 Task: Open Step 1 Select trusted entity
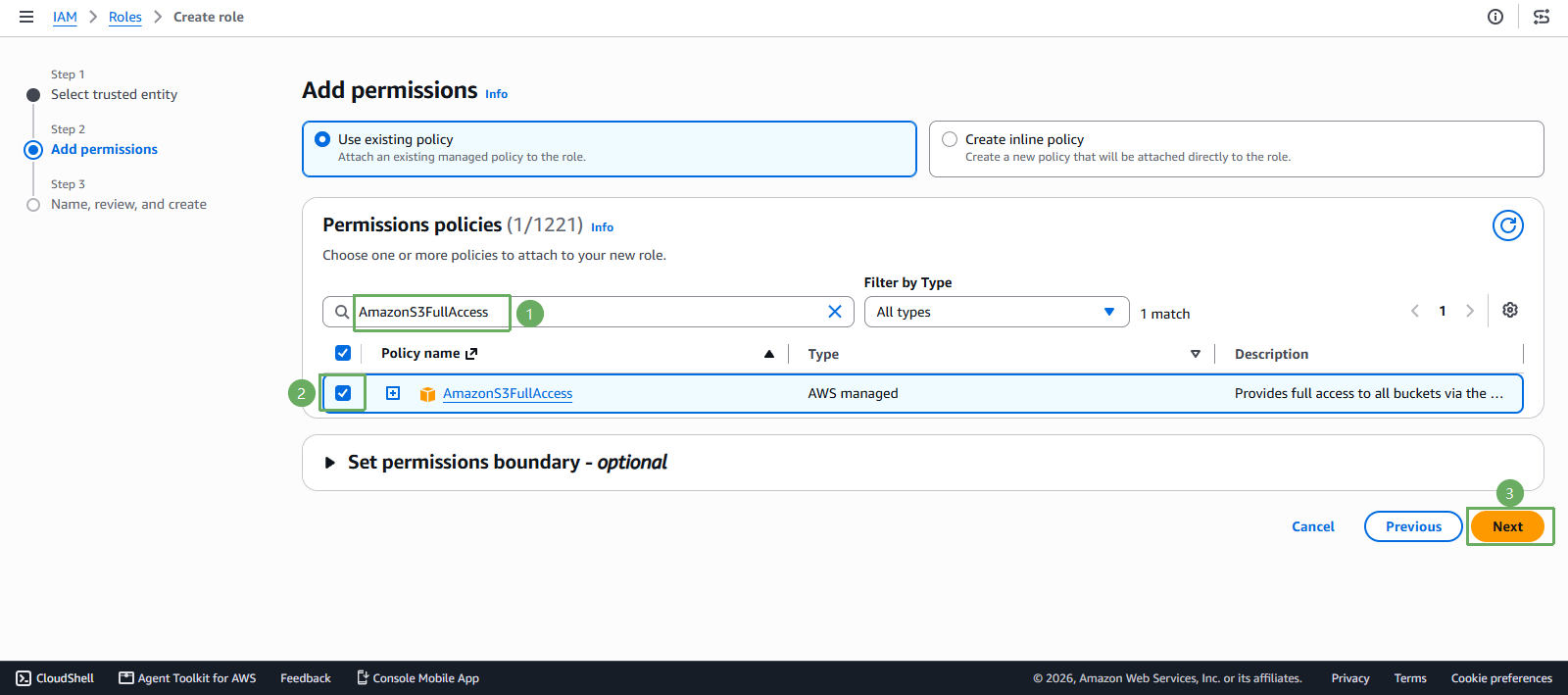click(x=114, y=95)
